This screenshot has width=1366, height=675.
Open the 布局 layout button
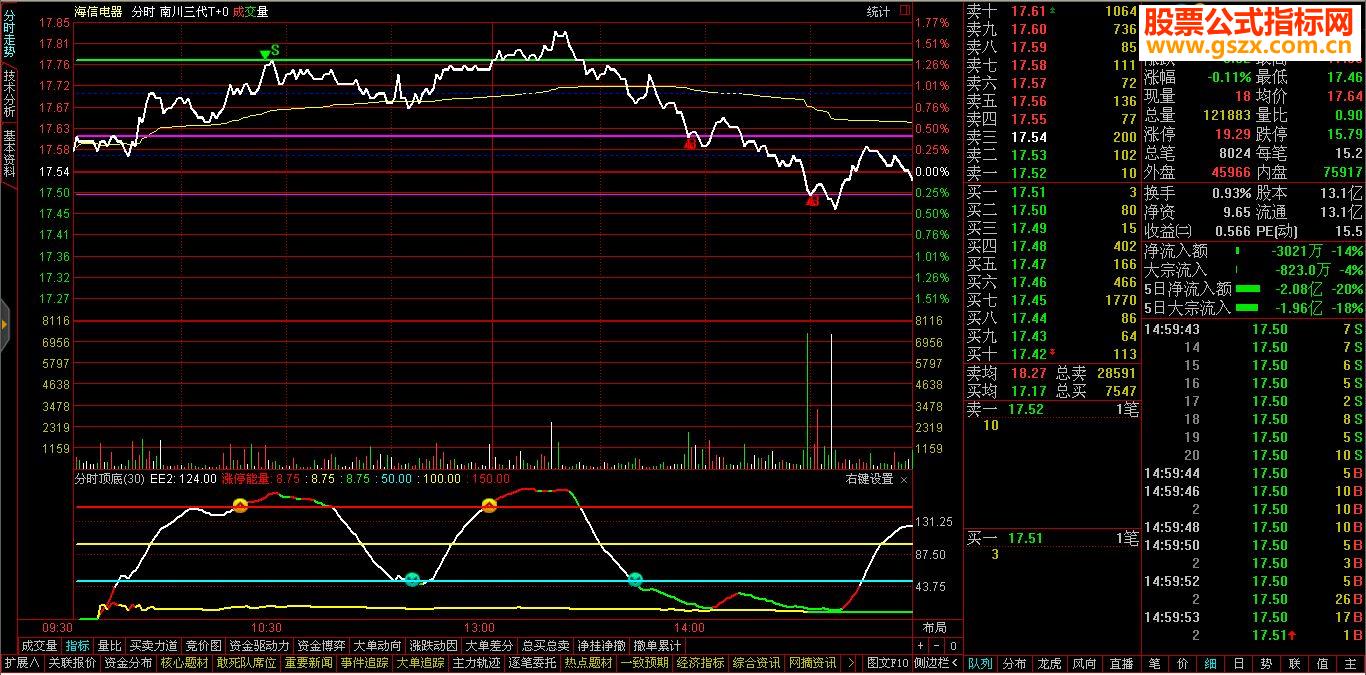pos(934,628)
